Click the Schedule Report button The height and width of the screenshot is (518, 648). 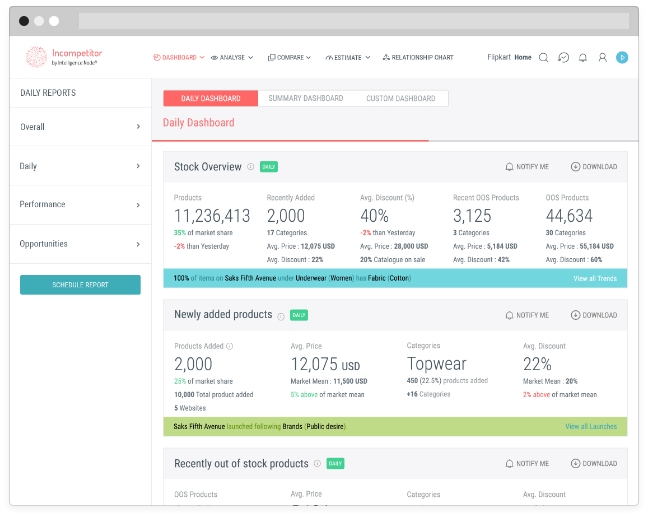pos(80,285)
